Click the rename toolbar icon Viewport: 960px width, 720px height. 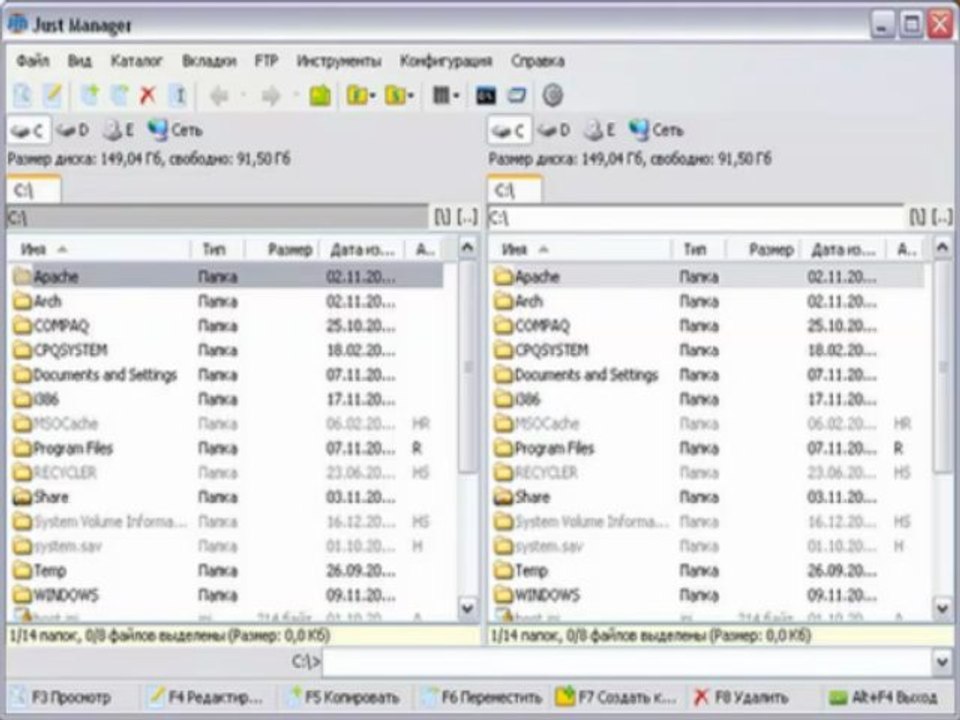tap(178, 96)
